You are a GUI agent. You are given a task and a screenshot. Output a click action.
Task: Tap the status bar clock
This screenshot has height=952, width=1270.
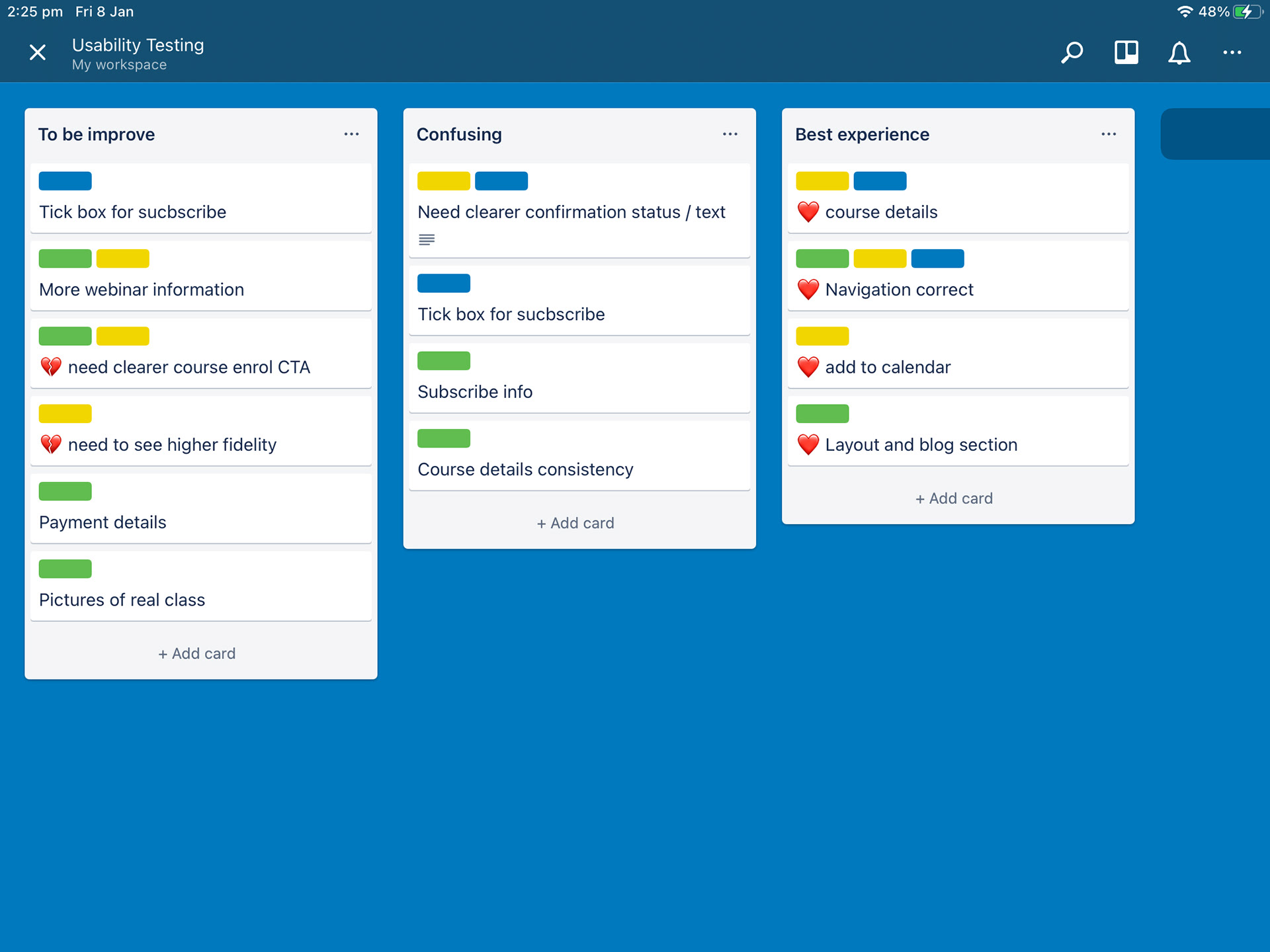coord(35,11)
